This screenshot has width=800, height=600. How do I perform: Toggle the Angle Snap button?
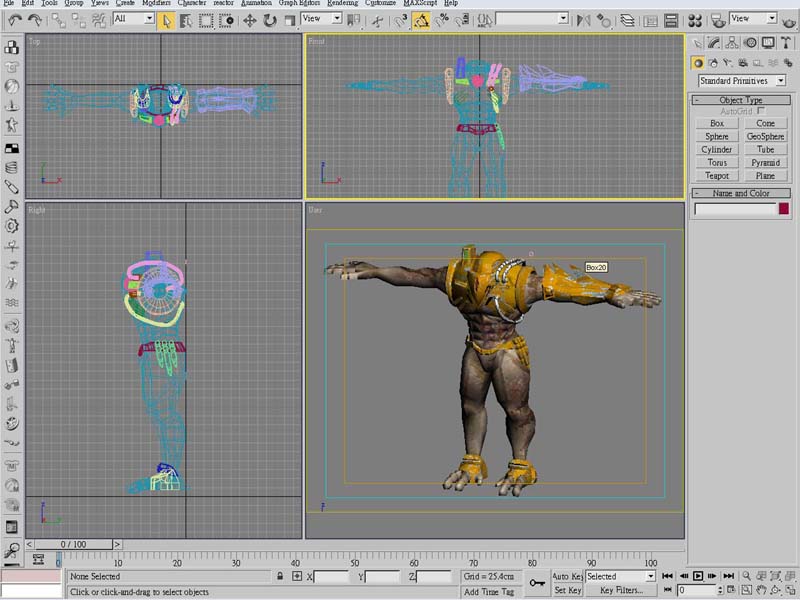(421, 21)
